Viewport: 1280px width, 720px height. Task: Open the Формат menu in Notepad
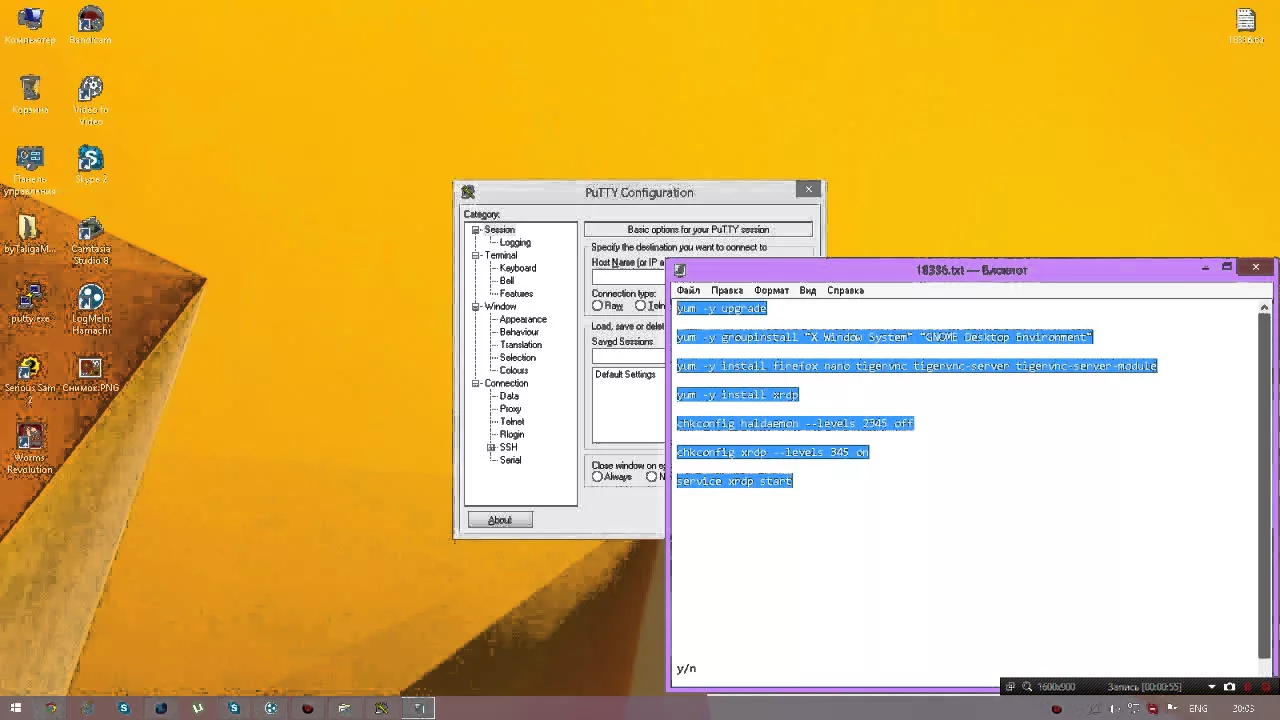click(771, 291)
